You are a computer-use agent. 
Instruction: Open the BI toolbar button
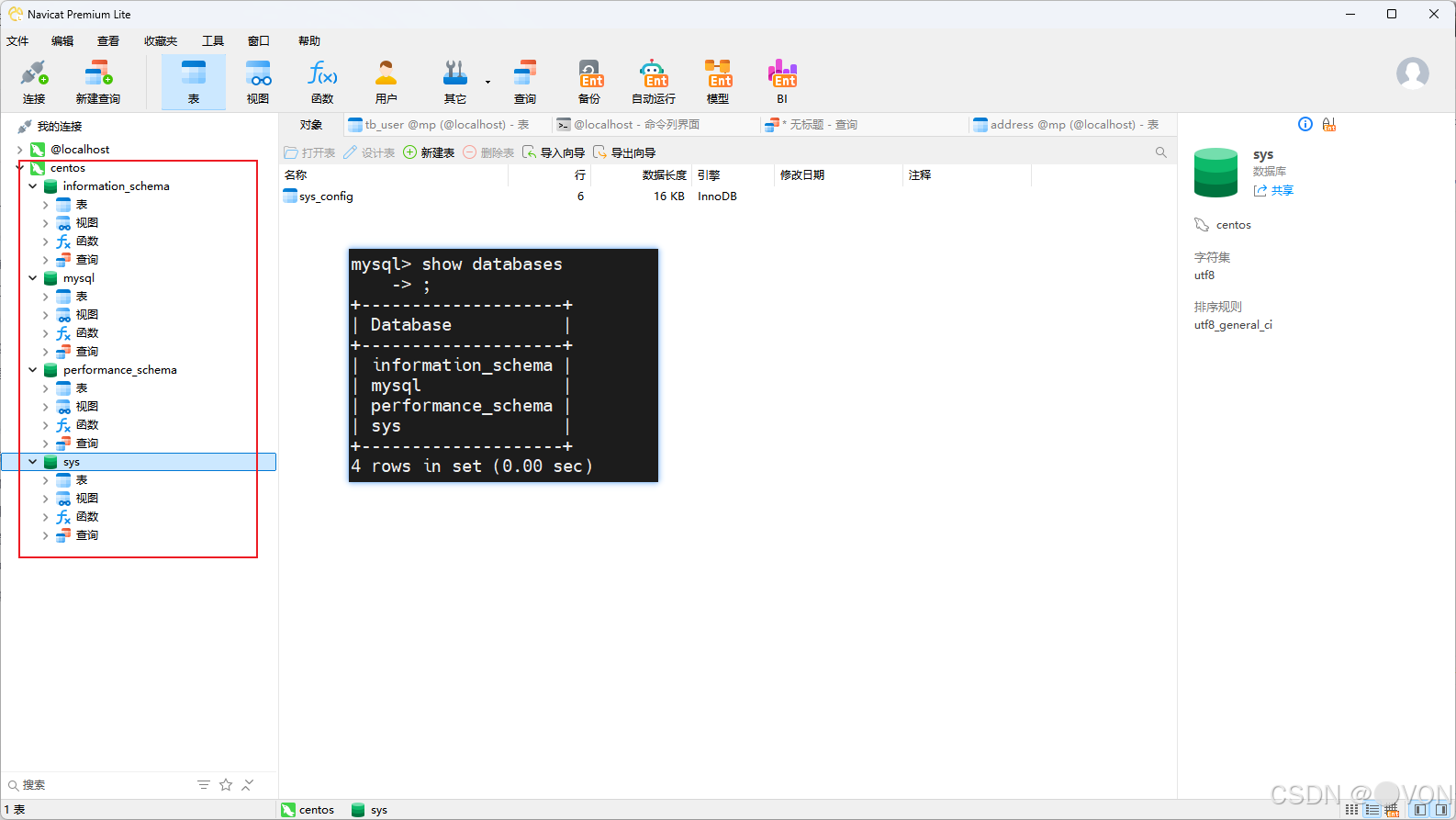click(782, 83)
